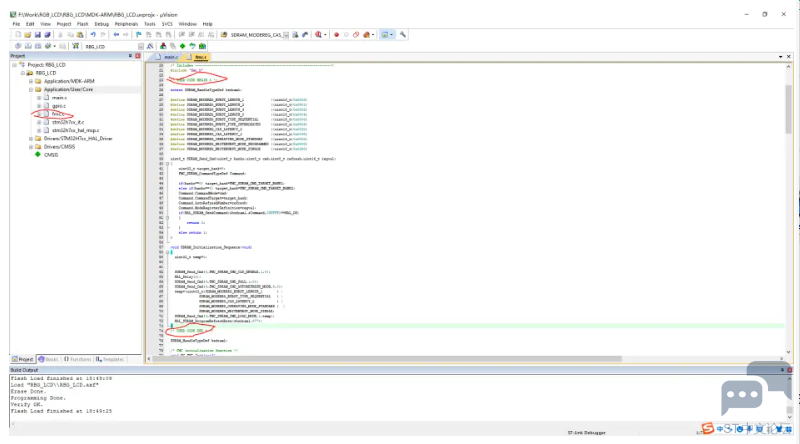Build target toolbar icon
The height and width of the screenshot is (444, 800).
pos(28,46)
